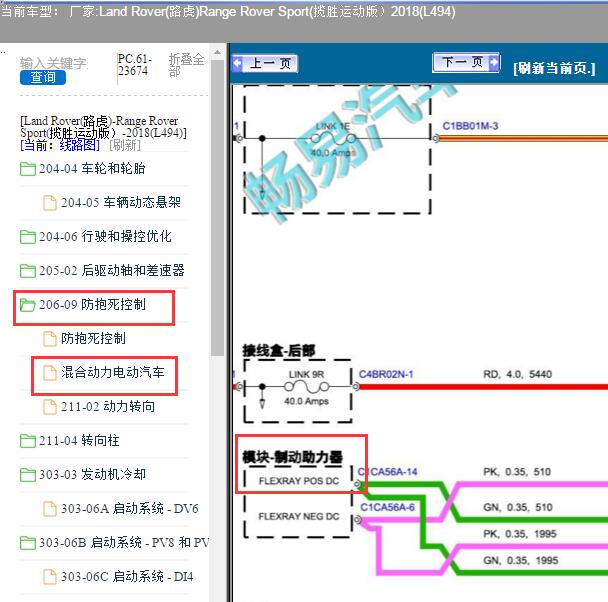
Task: Click the PC.61-23674 identifier text
Action: click(135, 65)
